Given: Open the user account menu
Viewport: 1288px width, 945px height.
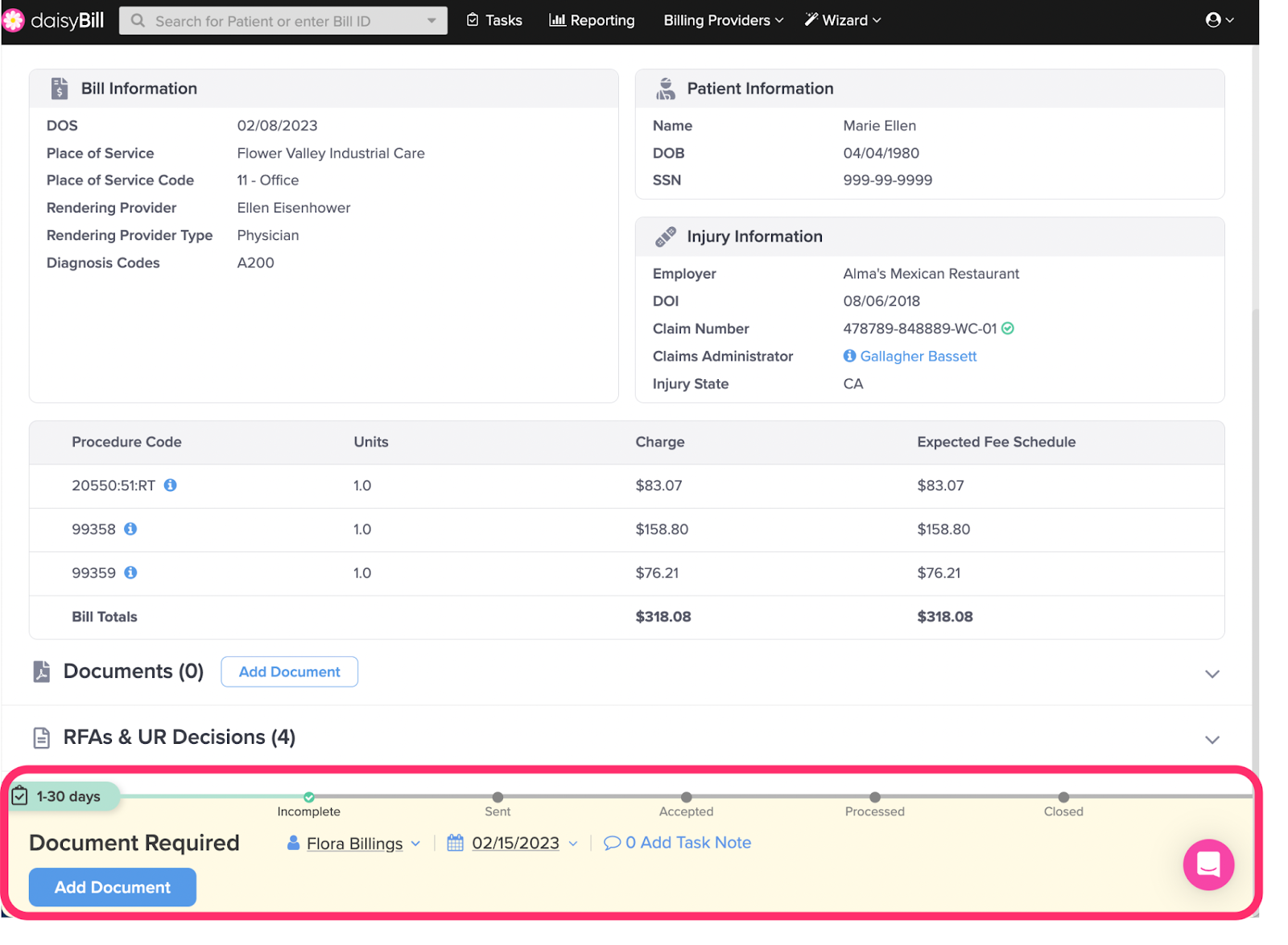Looking at the screenshot, I should click(x=1219, y=20).
